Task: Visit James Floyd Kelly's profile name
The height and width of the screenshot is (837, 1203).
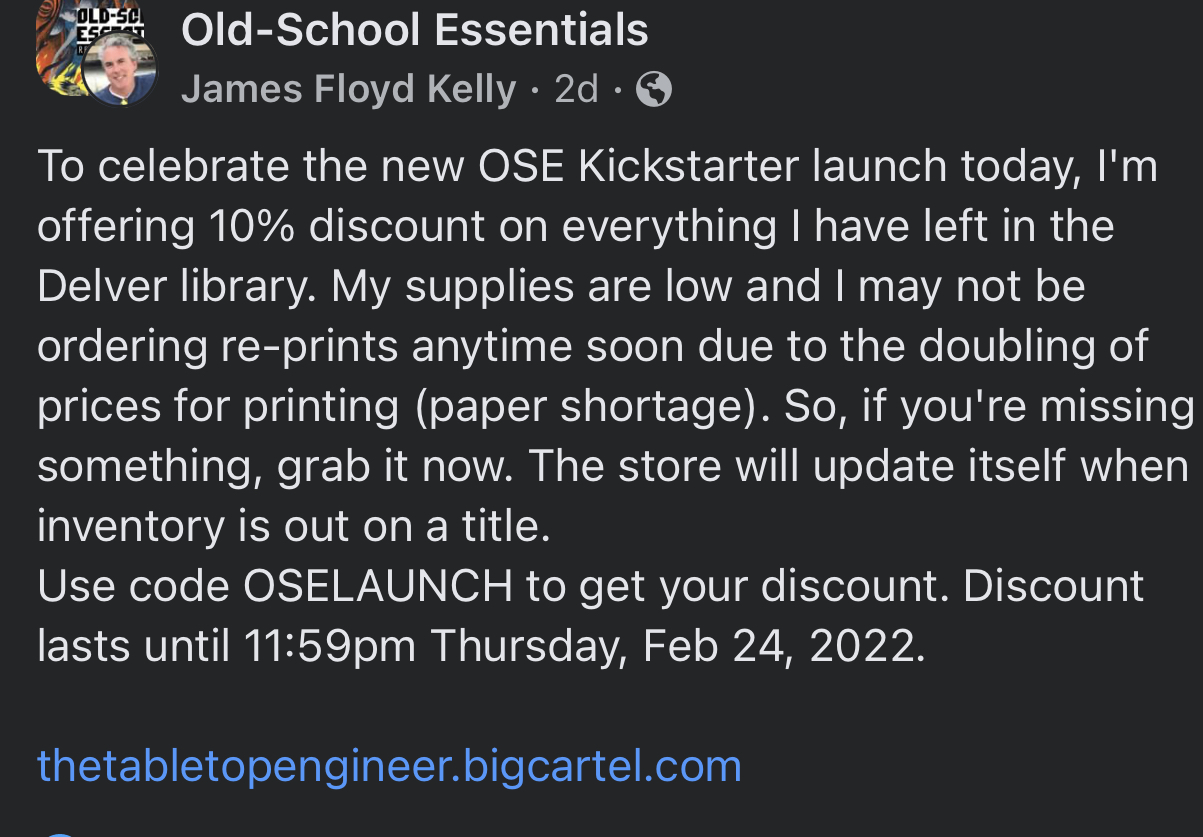Action: 348,90
